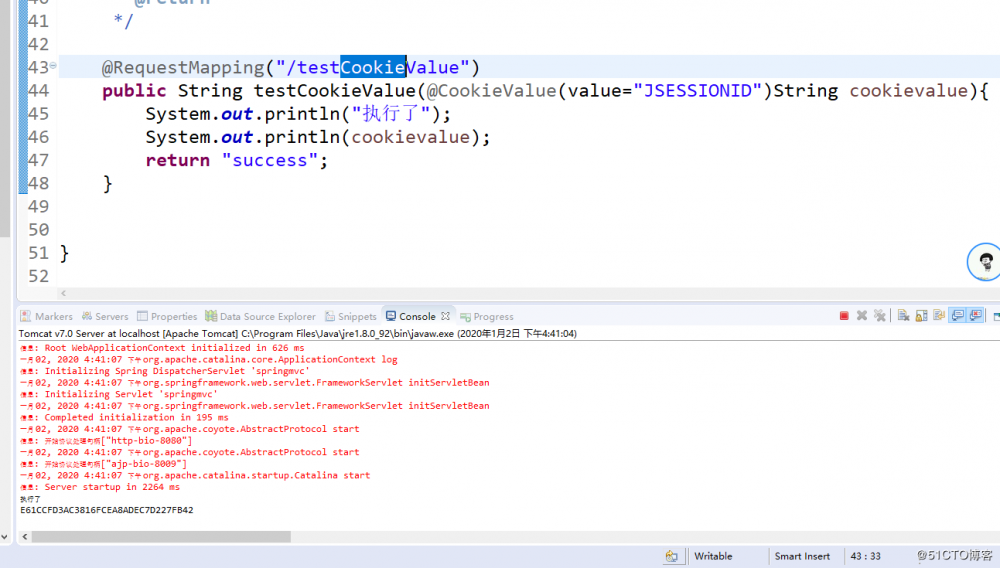Image resolution: width=1000 pixels, height=568 pixels.
Task: Click the floating cartoon avatar icon
Action: tap(985, 261)
